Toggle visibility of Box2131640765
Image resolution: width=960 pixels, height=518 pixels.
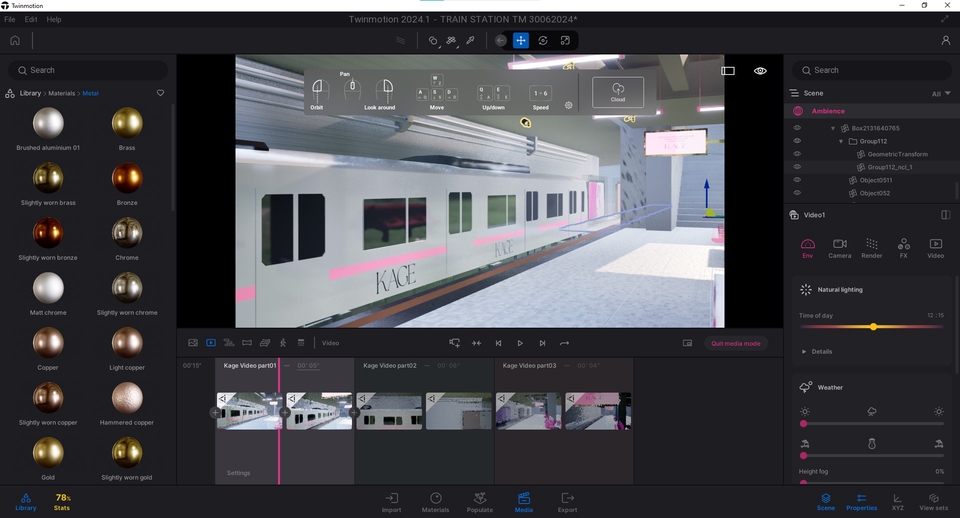click(797, 128)
